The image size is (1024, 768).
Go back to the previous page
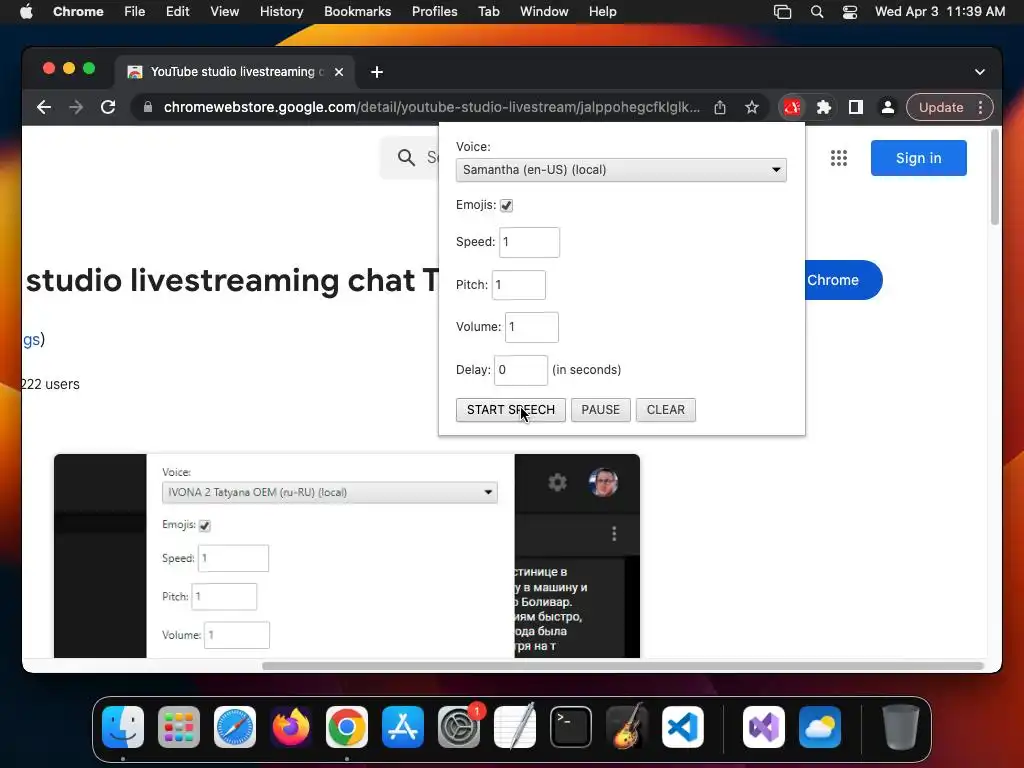coord(44,107)
